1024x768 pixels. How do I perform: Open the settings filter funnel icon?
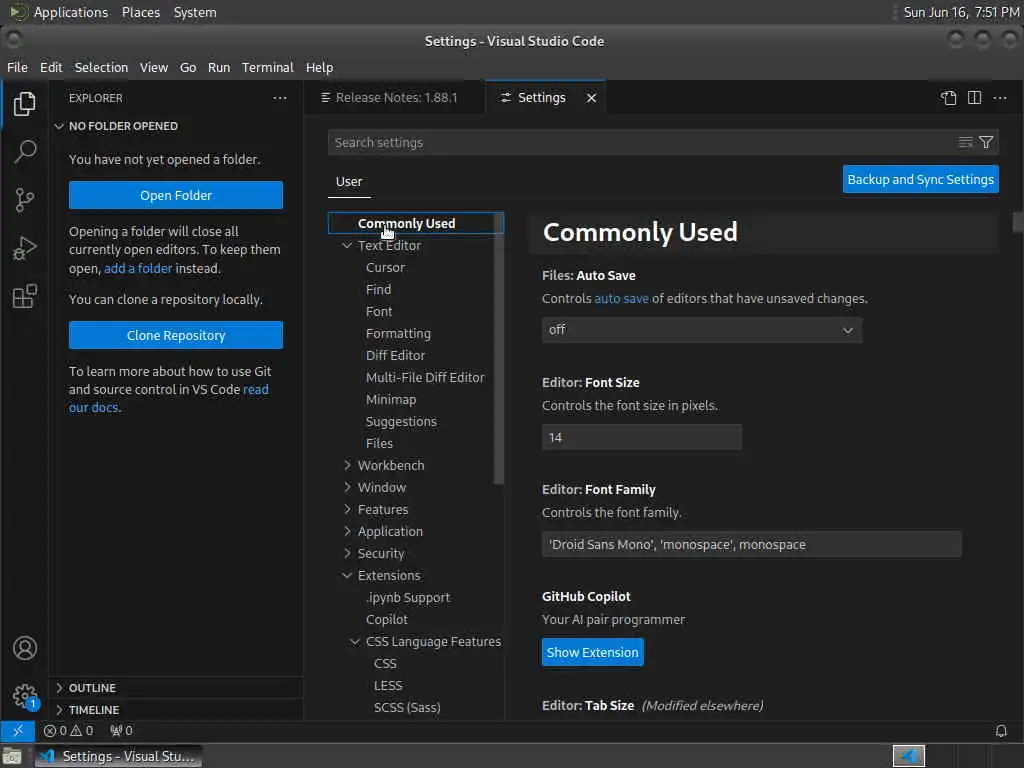click(x=986, y=142)
